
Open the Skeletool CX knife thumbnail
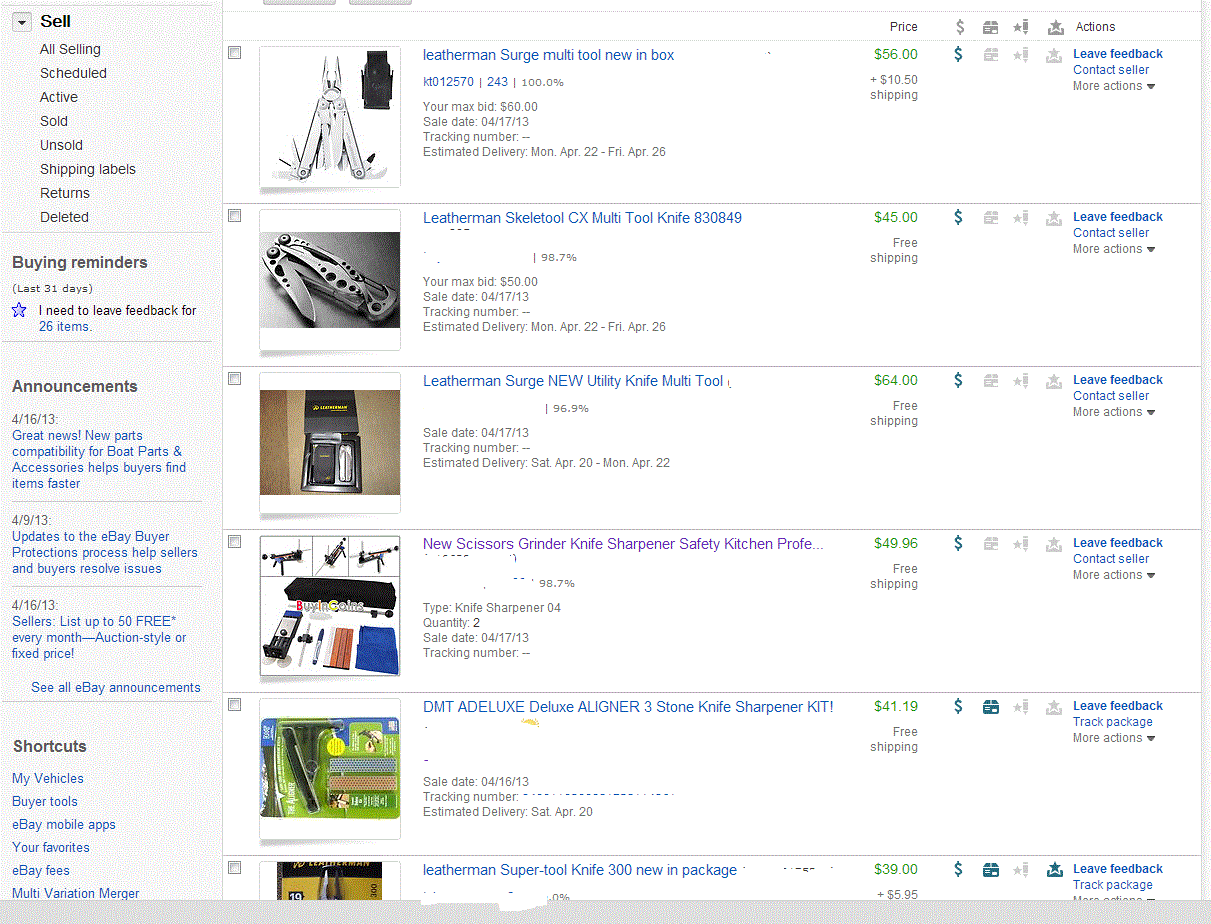[x=330, y=280]
